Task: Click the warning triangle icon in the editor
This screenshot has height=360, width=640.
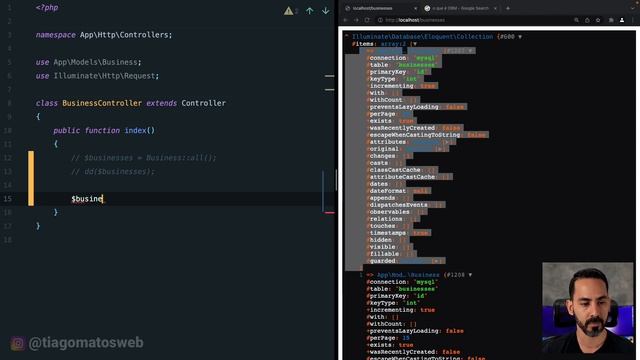Action: click(x=289, y=11)
